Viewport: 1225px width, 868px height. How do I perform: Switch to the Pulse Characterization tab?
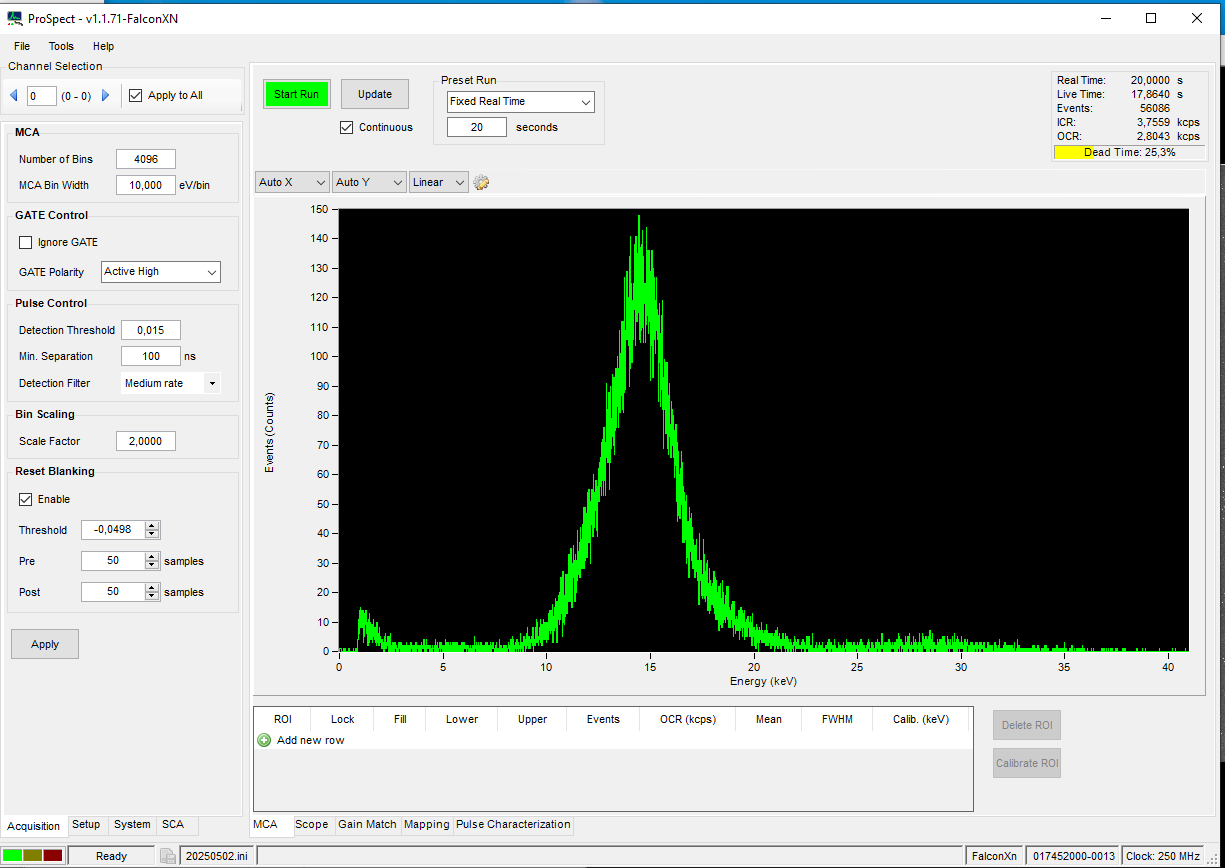point(513,825)
